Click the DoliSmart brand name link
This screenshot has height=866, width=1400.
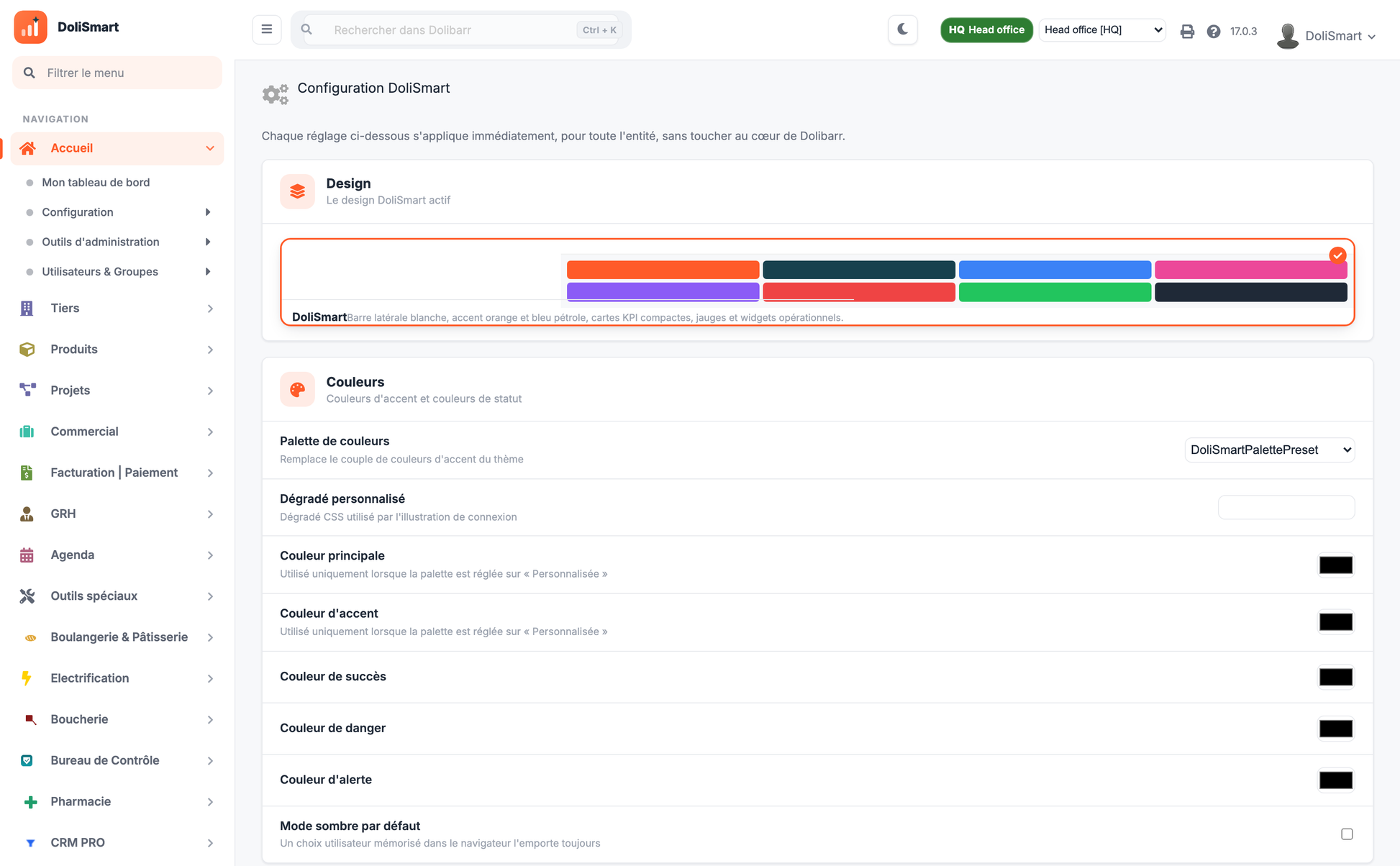pyautogui.click(x=88, y=27)
